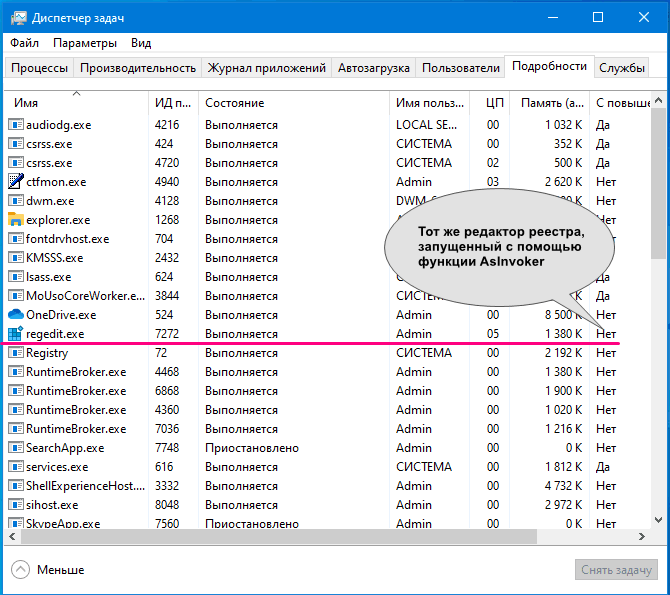Click the services.exe process icon

(x=16, y=467)
